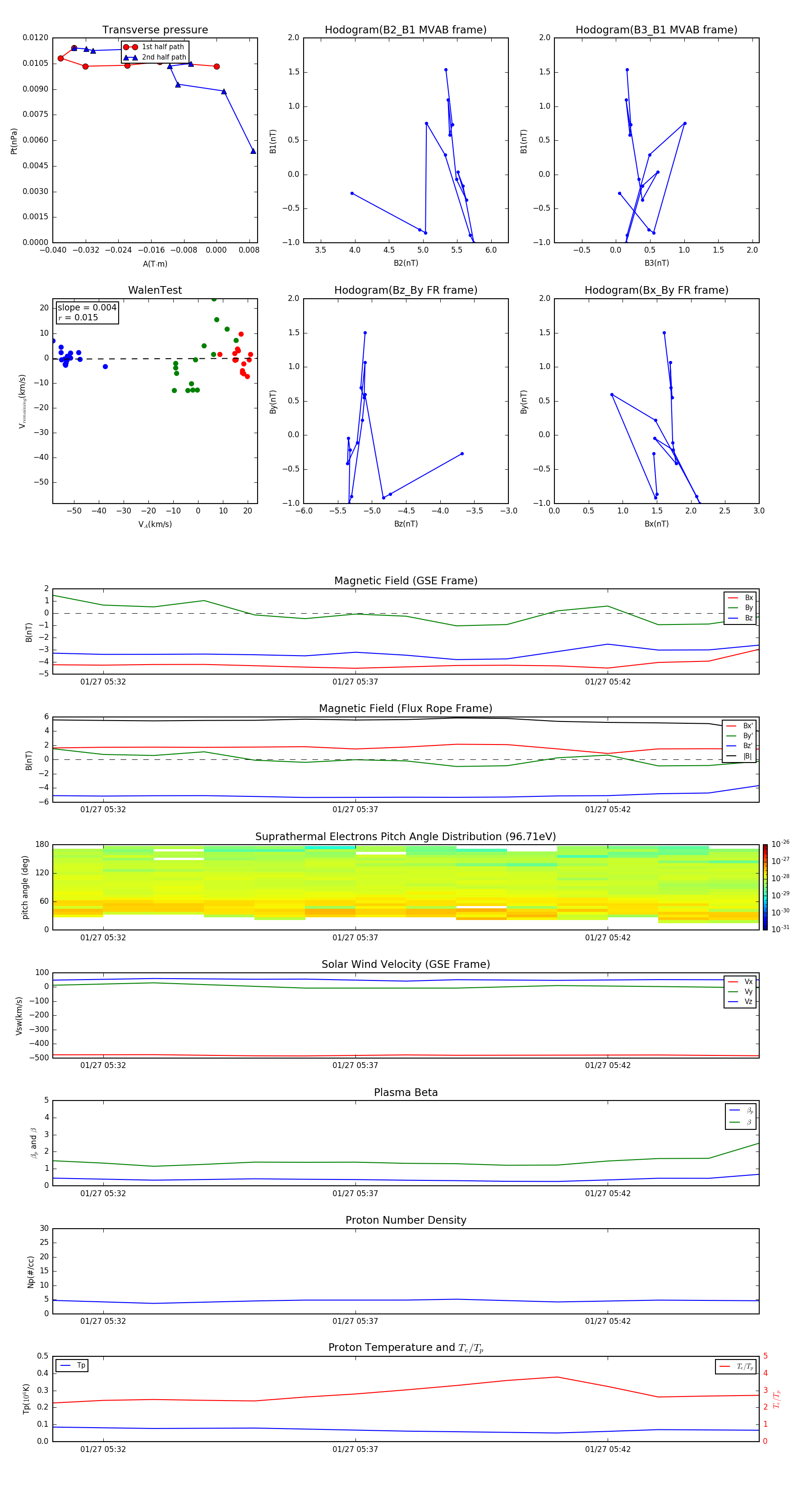
Task: Click the 'Transverse pressure' plot title
Action: pyautogui.click(x=155, y=30)
